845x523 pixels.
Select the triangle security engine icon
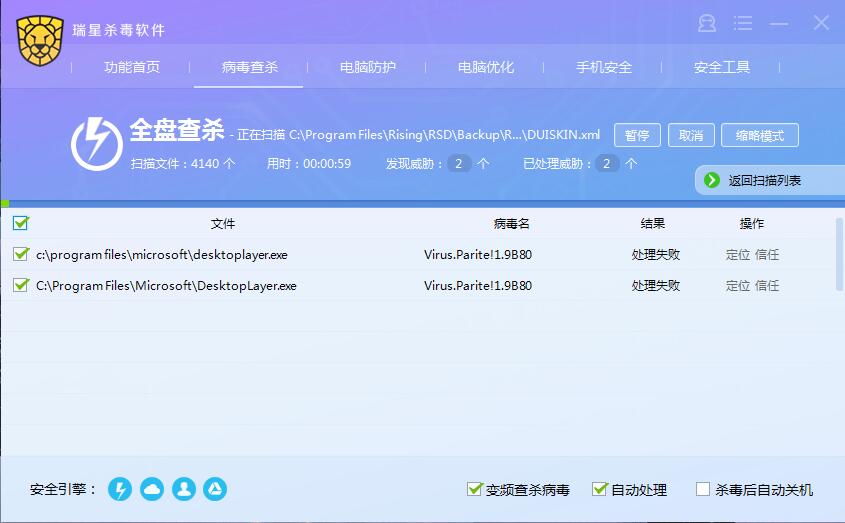[x=215, y=489]
